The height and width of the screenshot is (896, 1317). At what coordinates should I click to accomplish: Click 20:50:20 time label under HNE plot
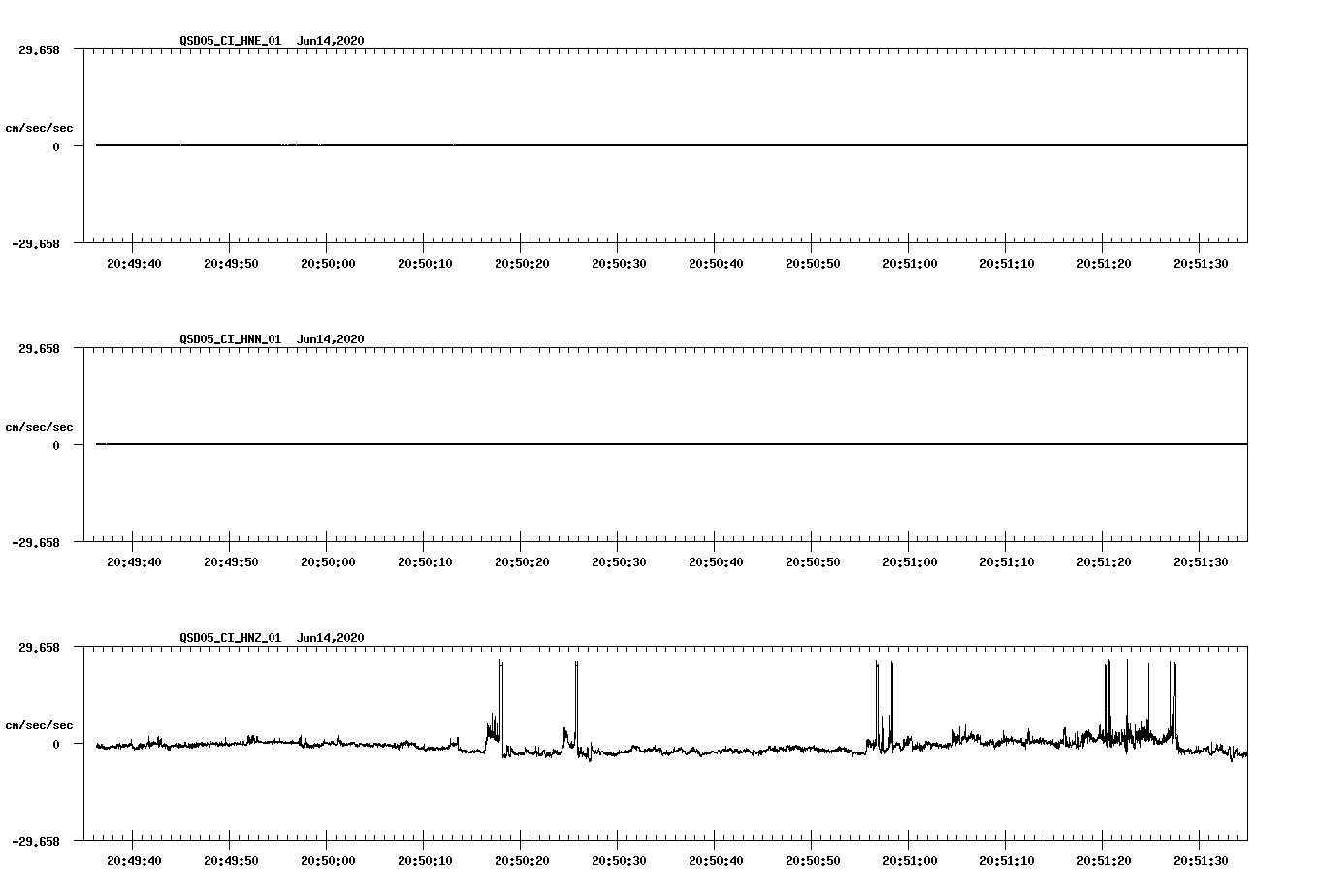coord(522,263)
